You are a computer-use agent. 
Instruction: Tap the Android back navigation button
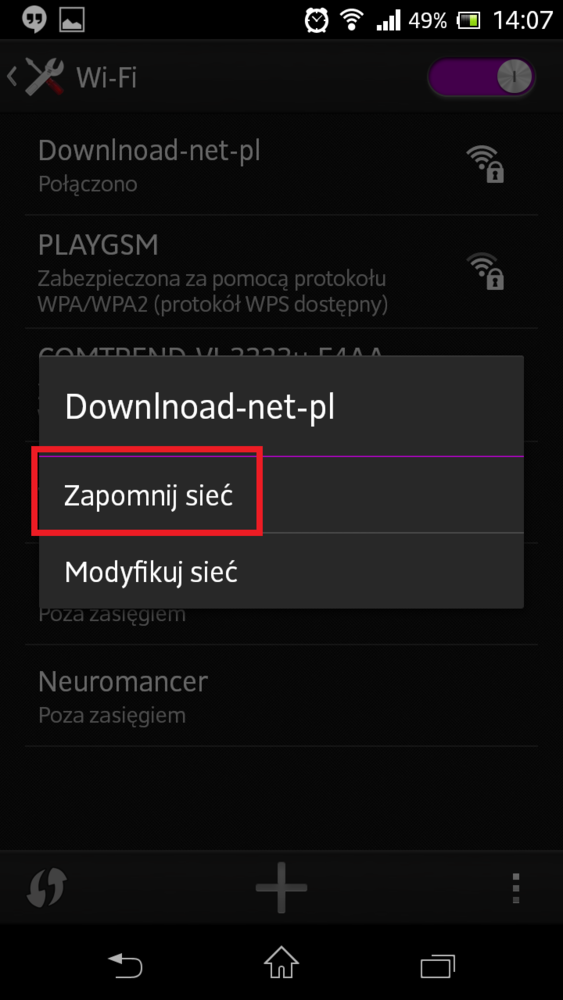(125, 965)
